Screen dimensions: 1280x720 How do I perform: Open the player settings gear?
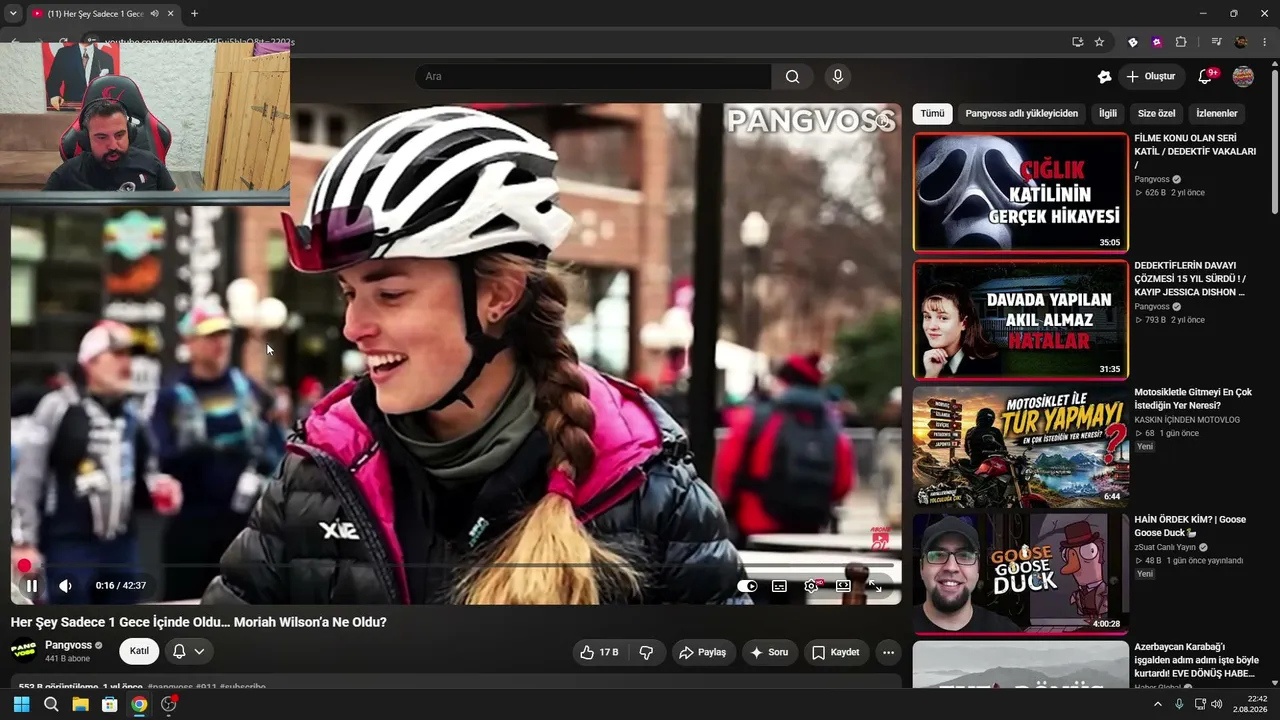811,586
